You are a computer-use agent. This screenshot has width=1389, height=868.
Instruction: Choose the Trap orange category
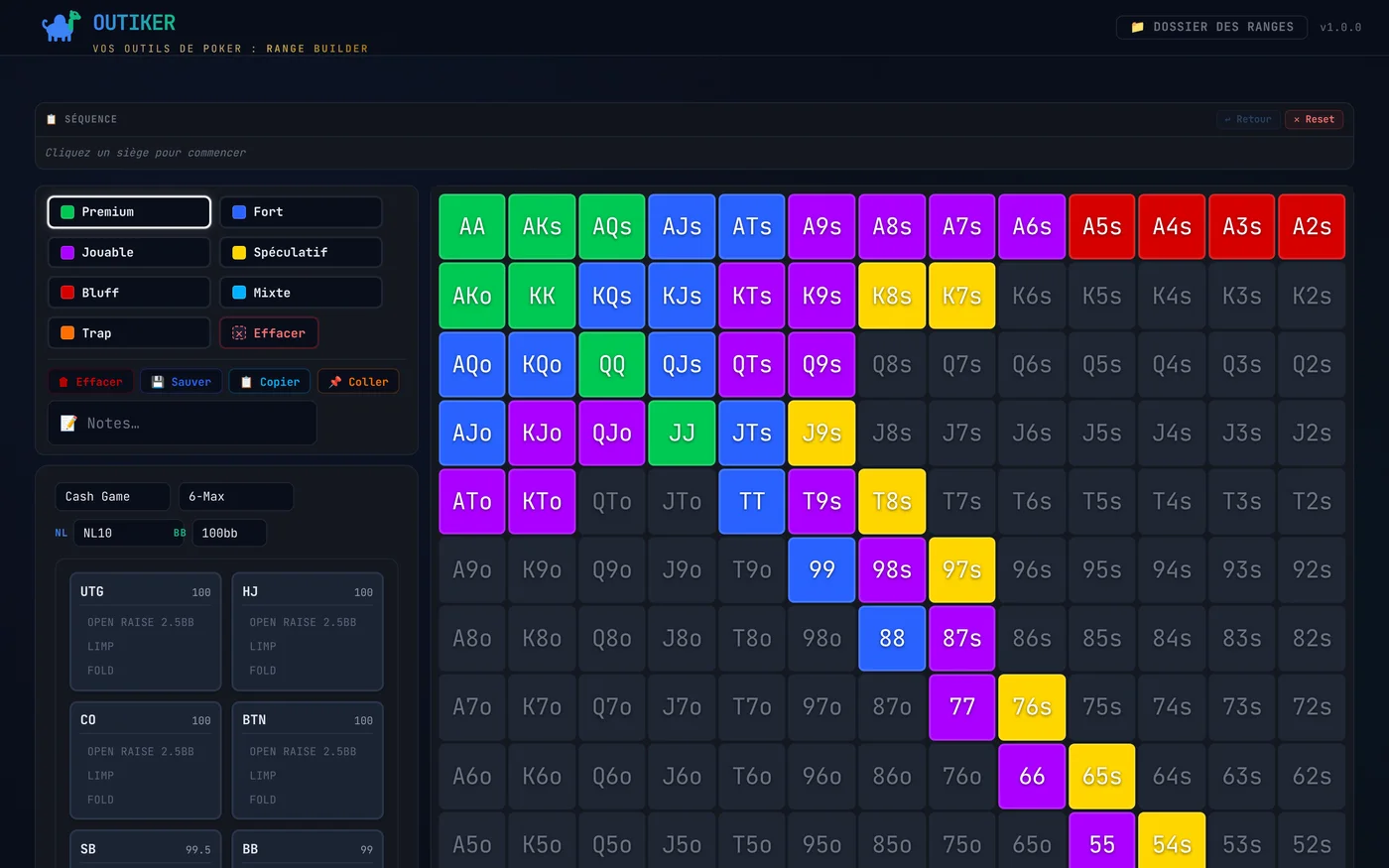coord(129,333)
